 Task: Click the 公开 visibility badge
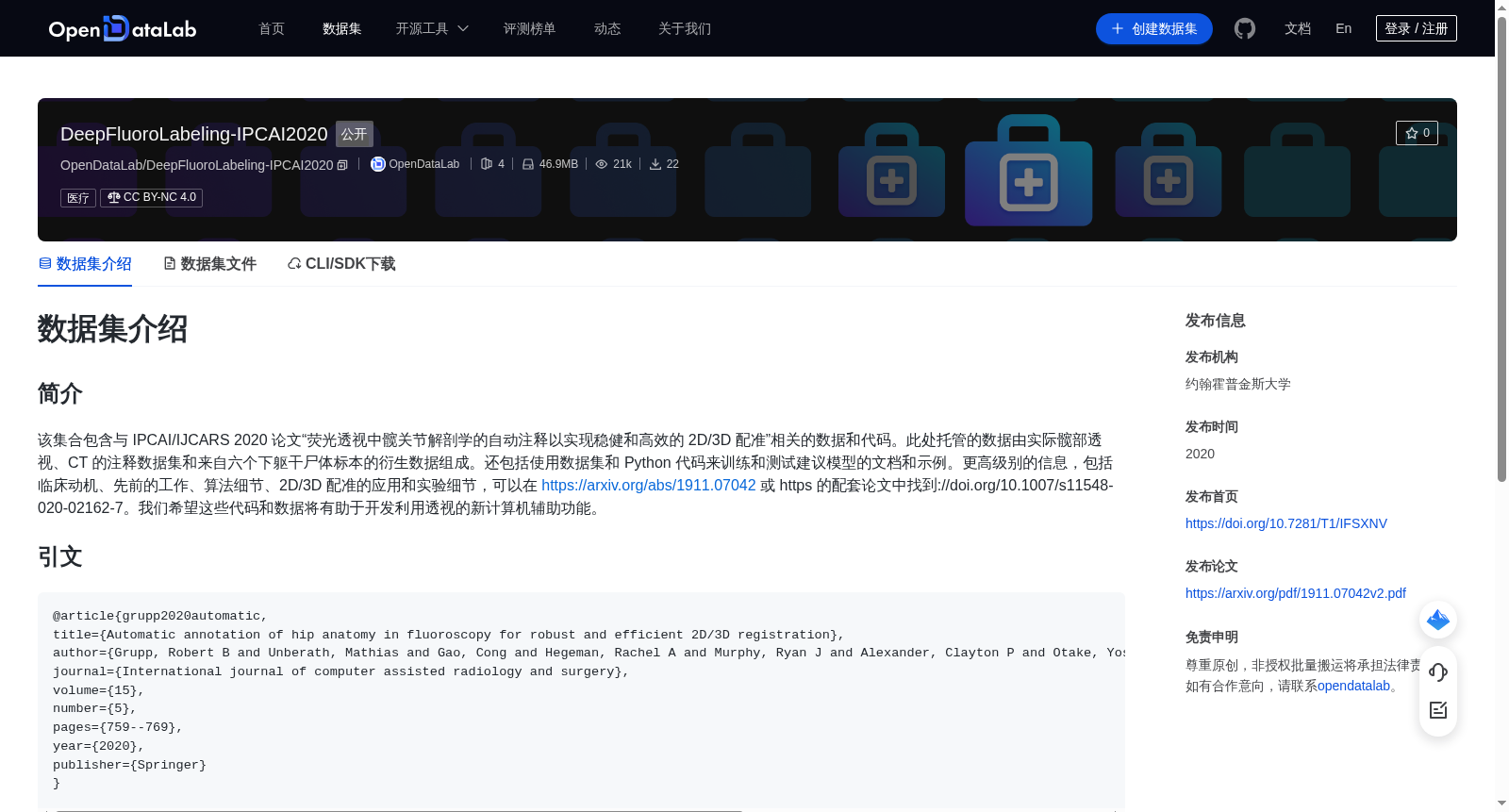coord(355,134)
